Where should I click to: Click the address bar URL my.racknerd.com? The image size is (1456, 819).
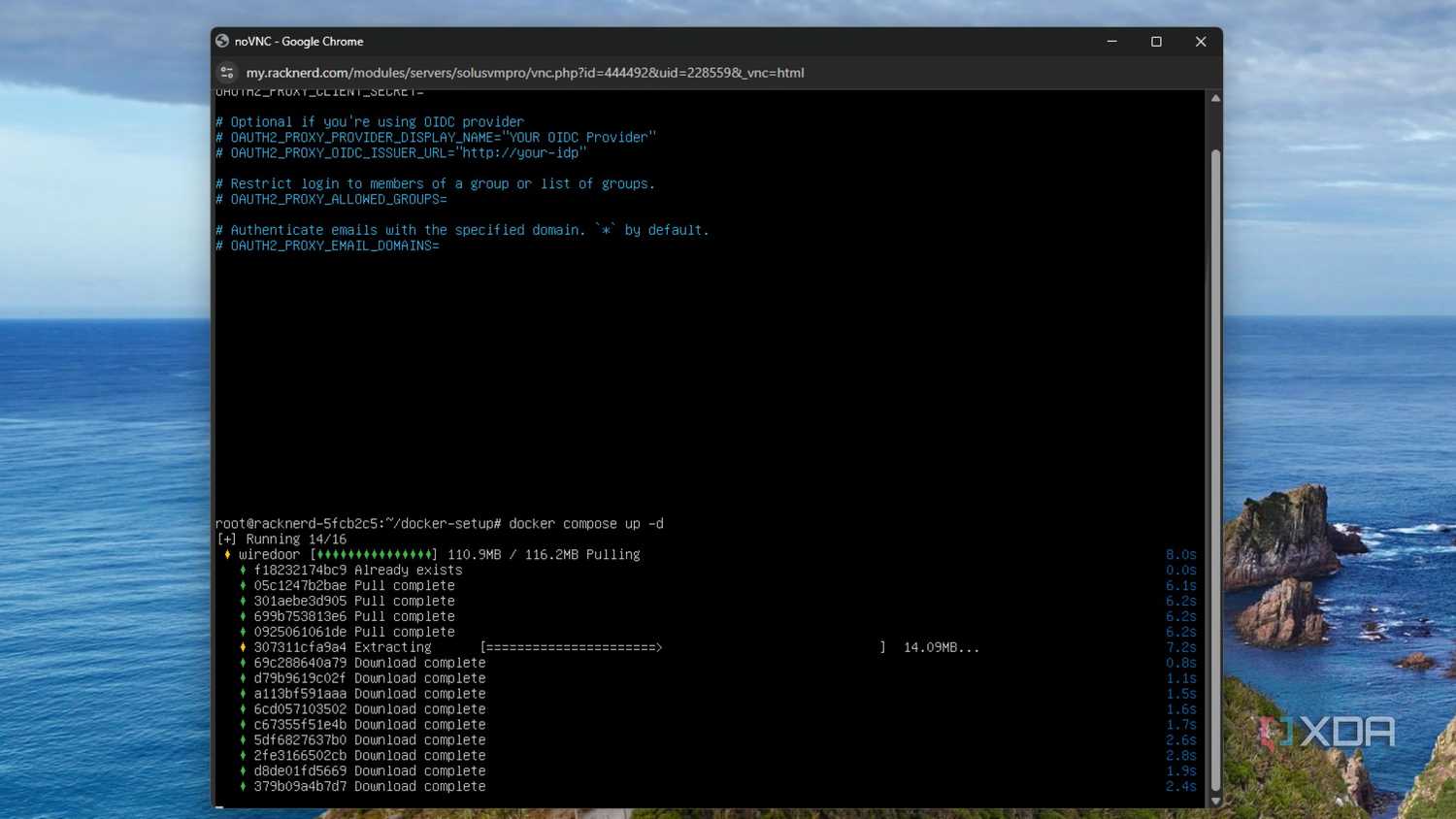pyautogui.click(x=525, y=73)
